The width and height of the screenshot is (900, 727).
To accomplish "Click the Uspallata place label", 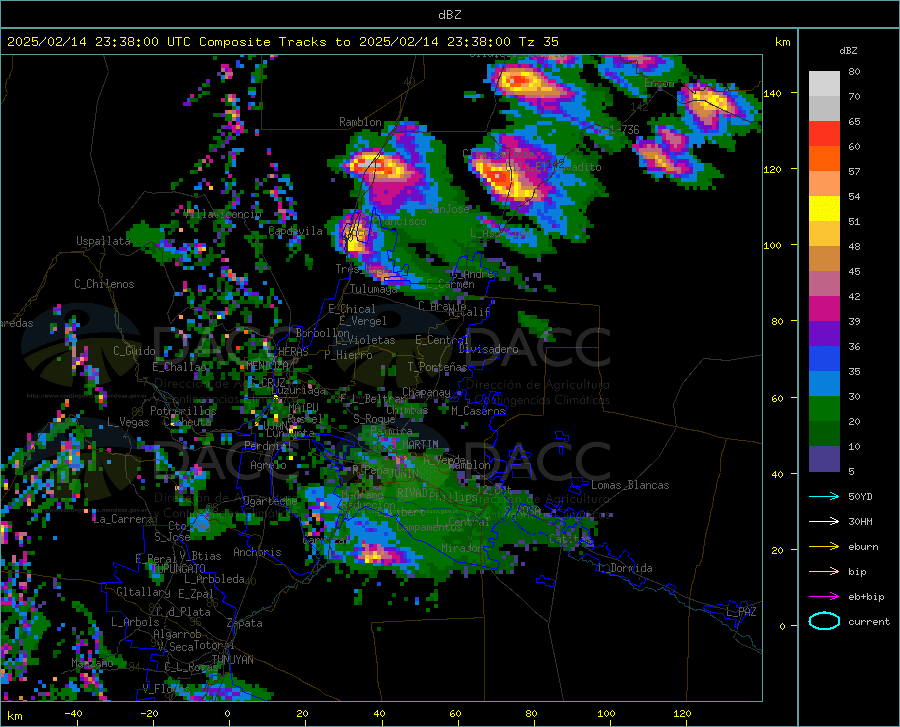I will (103, 241).
